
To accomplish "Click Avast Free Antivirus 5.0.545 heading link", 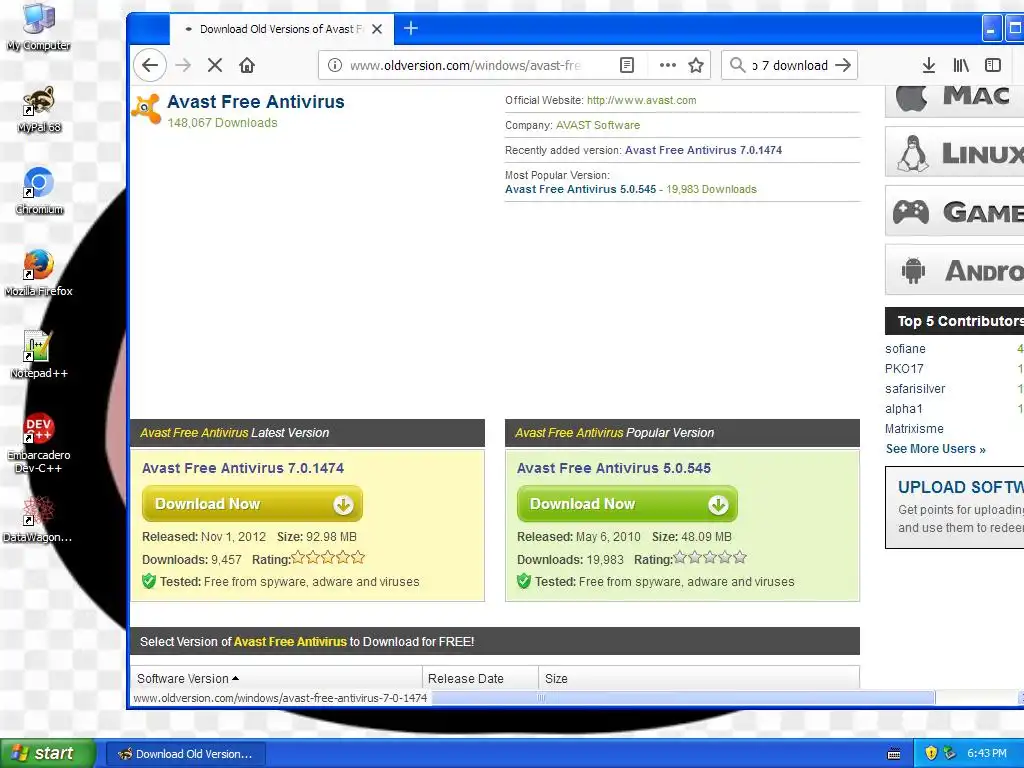I will coord(614,468).
